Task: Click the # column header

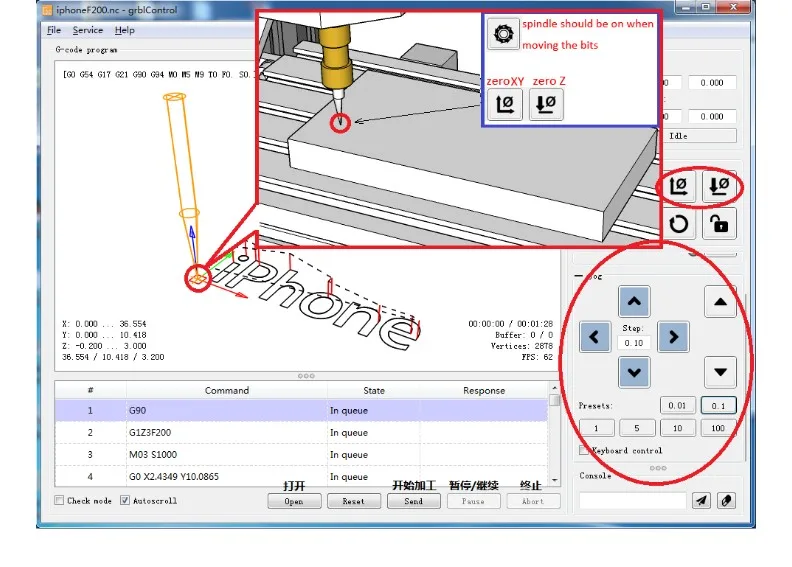Action: (90, 390)
